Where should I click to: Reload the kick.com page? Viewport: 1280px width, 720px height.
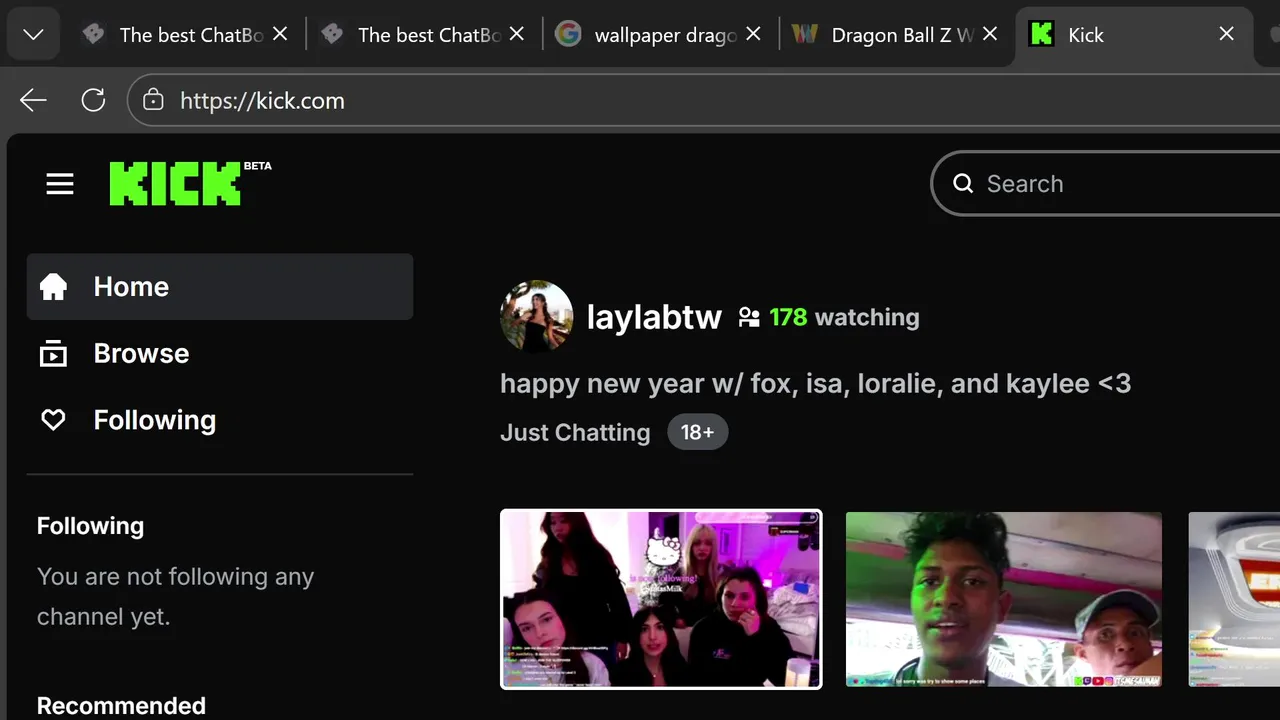(93, 100)
